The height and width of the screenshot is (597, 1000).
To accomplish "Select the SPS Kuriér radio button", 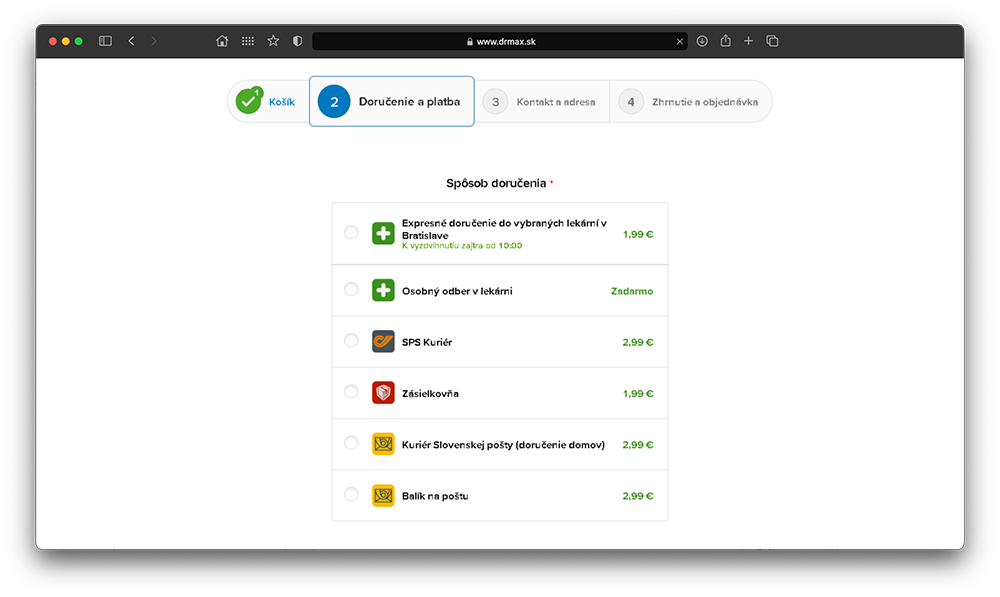I will tap(351, 341).
